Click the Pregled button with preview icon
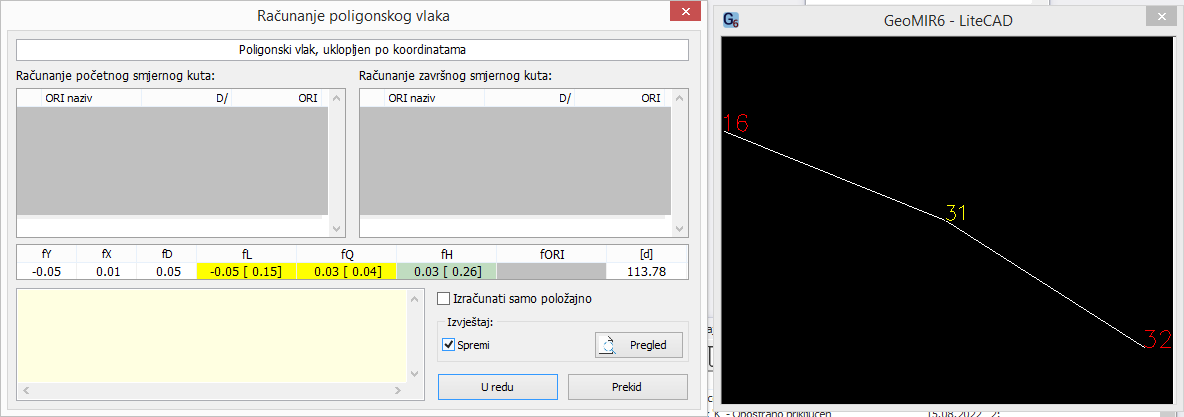This screenshot has width=1184, height=417. click(639, 345)
